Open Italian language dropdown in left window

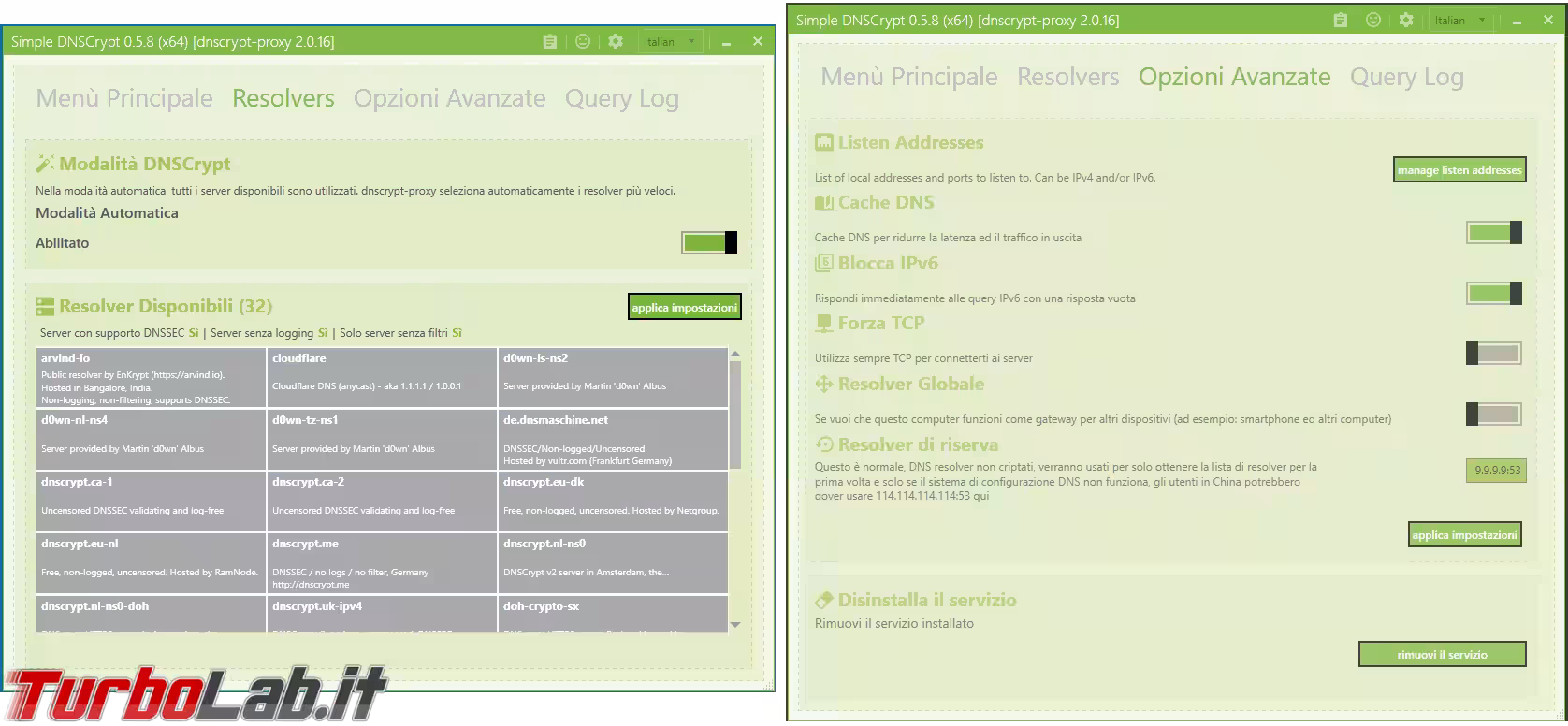pos(670,42)
